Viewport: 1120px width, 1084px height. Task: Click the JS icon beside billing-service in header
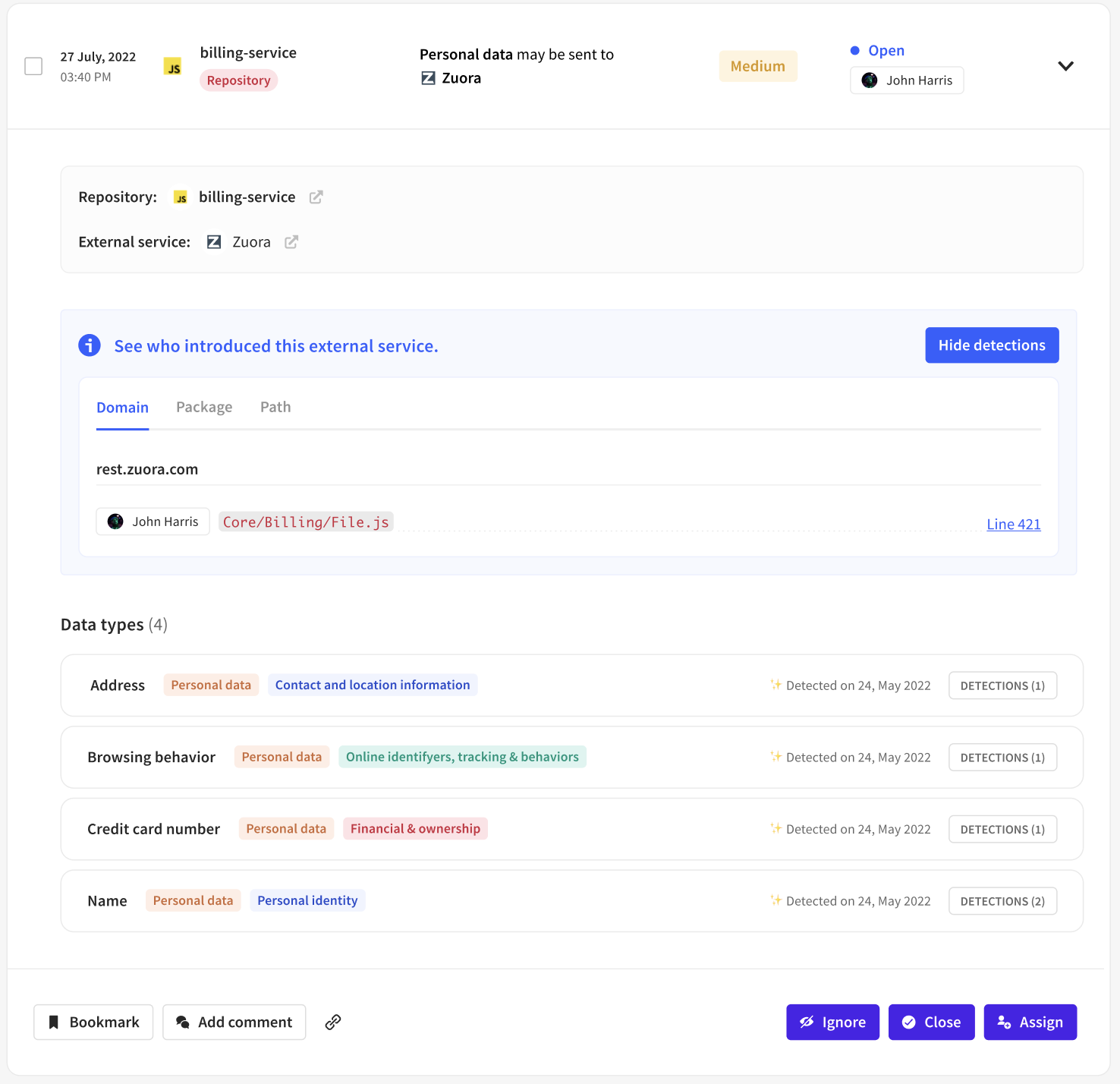[173, 67]
